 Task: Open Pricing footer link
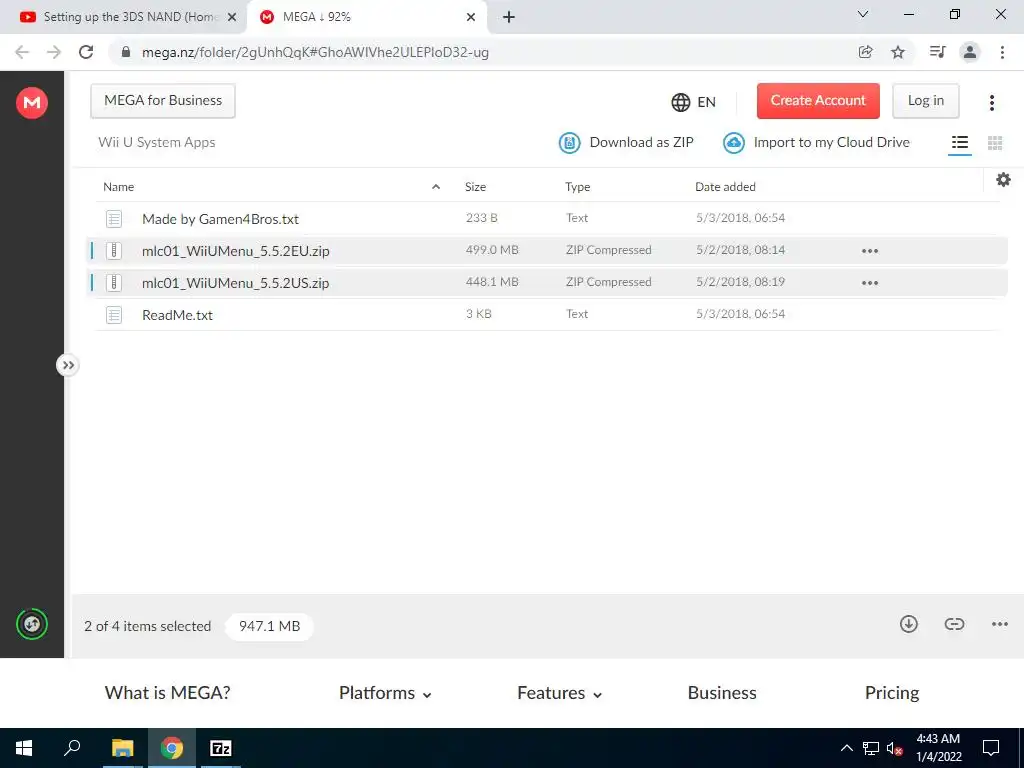point(891,693)
